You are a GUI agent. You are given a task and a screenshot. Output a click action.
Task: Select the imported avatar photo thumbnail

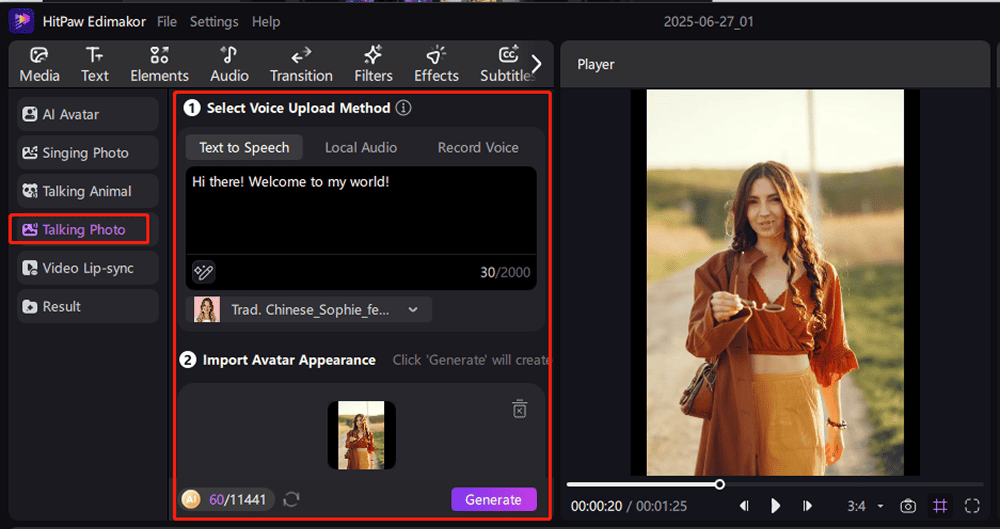click(362, 435)
